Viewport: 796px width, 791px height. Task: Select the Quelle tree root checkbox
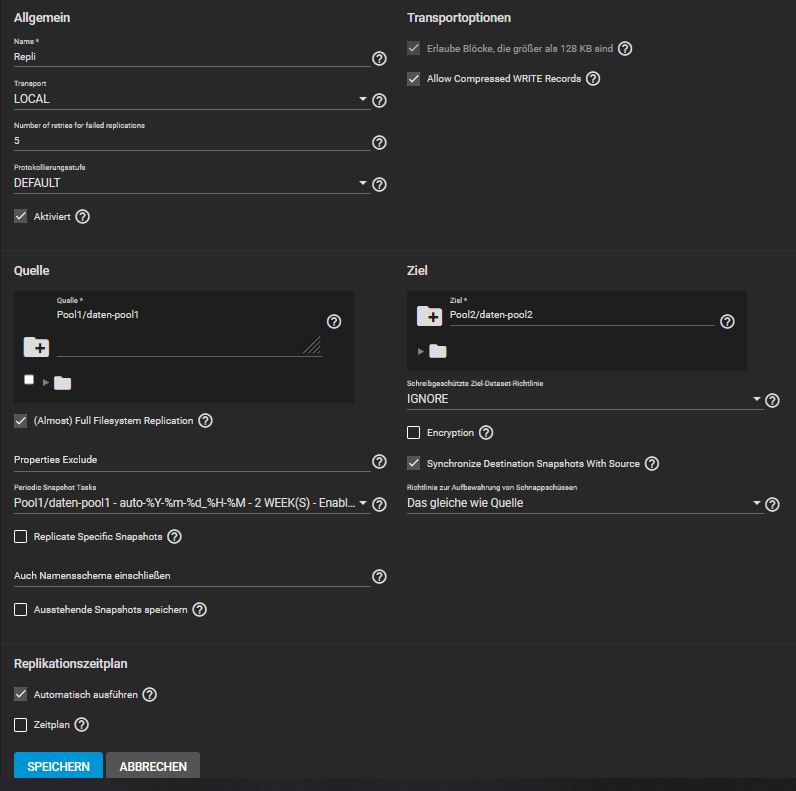click(x=29, y=380)
